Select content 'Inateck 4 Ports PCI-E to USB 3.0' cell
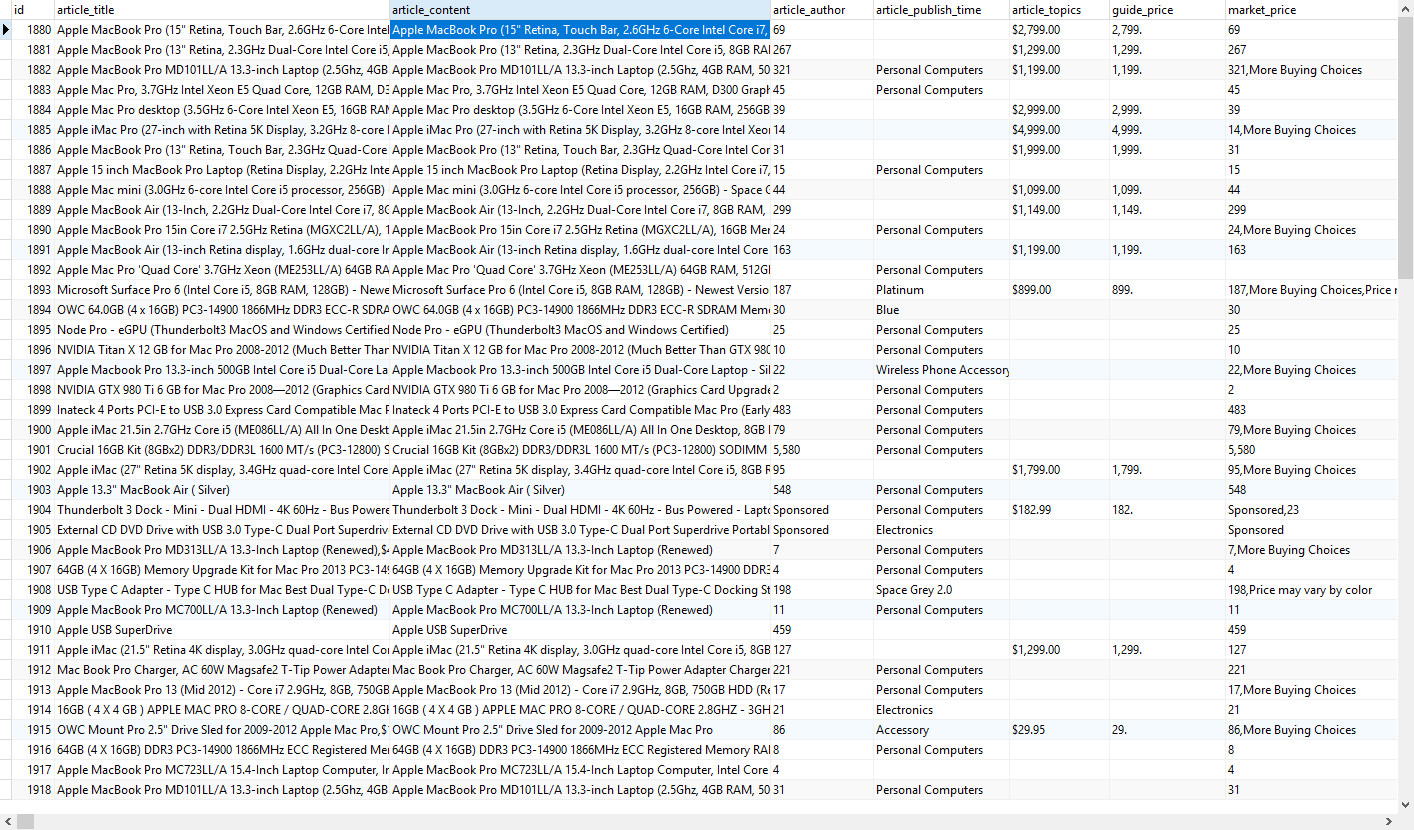This screenshot has width=1414, height=830. pos(580,410)
